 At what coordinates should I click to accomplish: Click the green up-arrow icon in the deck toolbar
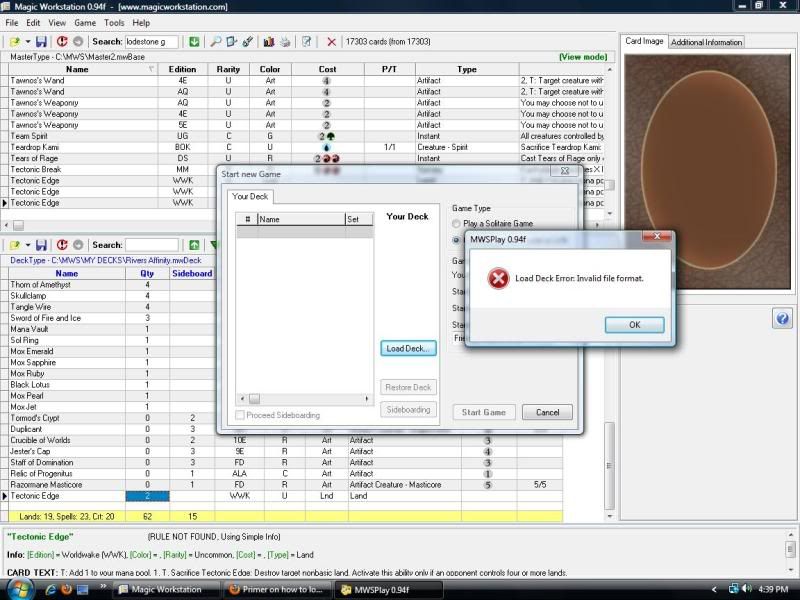[x=194, y=245]
